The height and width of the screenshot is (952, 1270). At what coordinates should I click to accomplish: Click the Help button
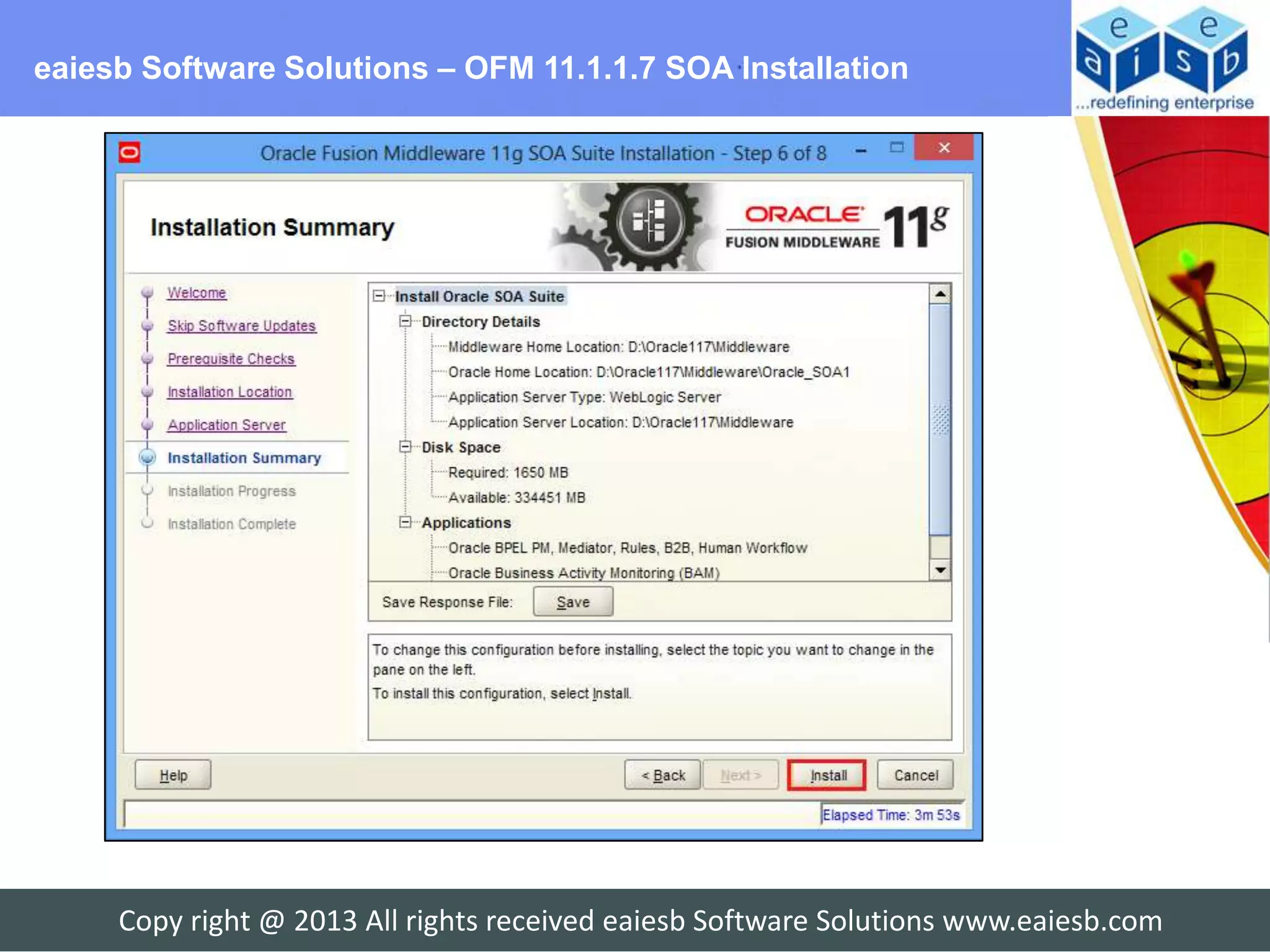pyautogui.click(x=173, y=775)
